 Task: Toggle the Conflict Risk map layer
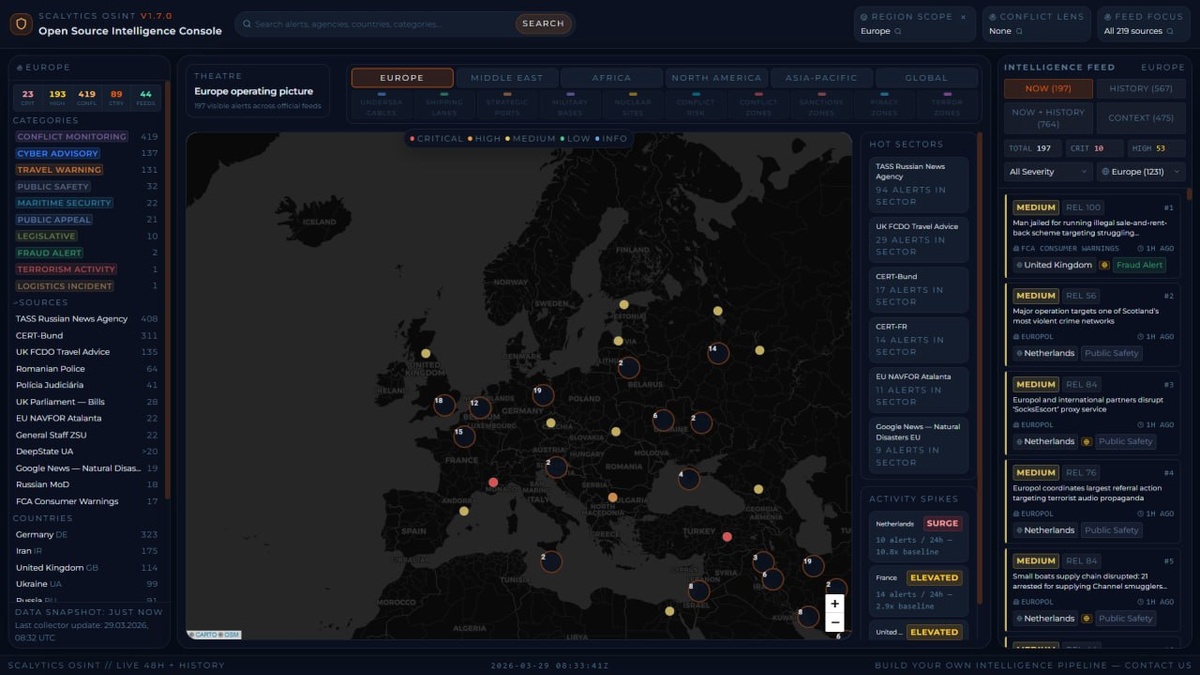(696, 105)
